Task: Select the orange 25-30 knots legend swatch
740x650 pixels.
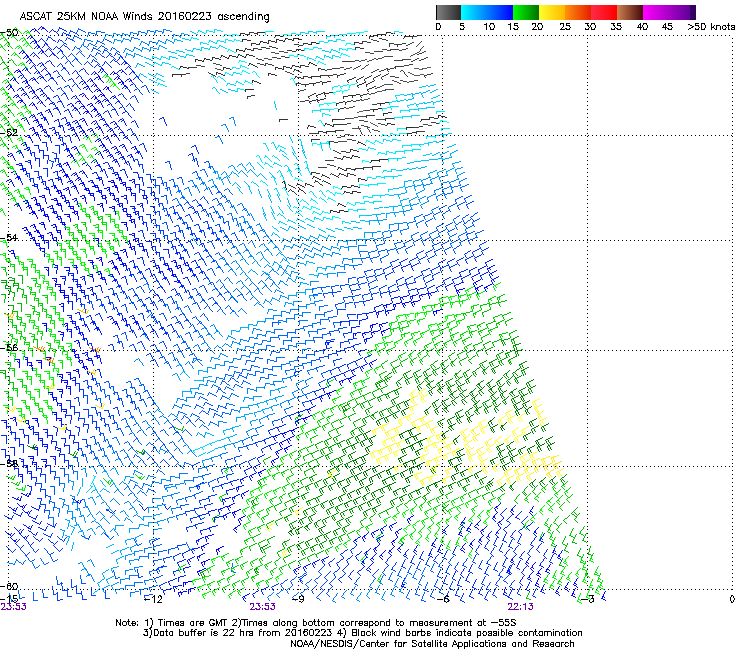Action: pos(578,12)
